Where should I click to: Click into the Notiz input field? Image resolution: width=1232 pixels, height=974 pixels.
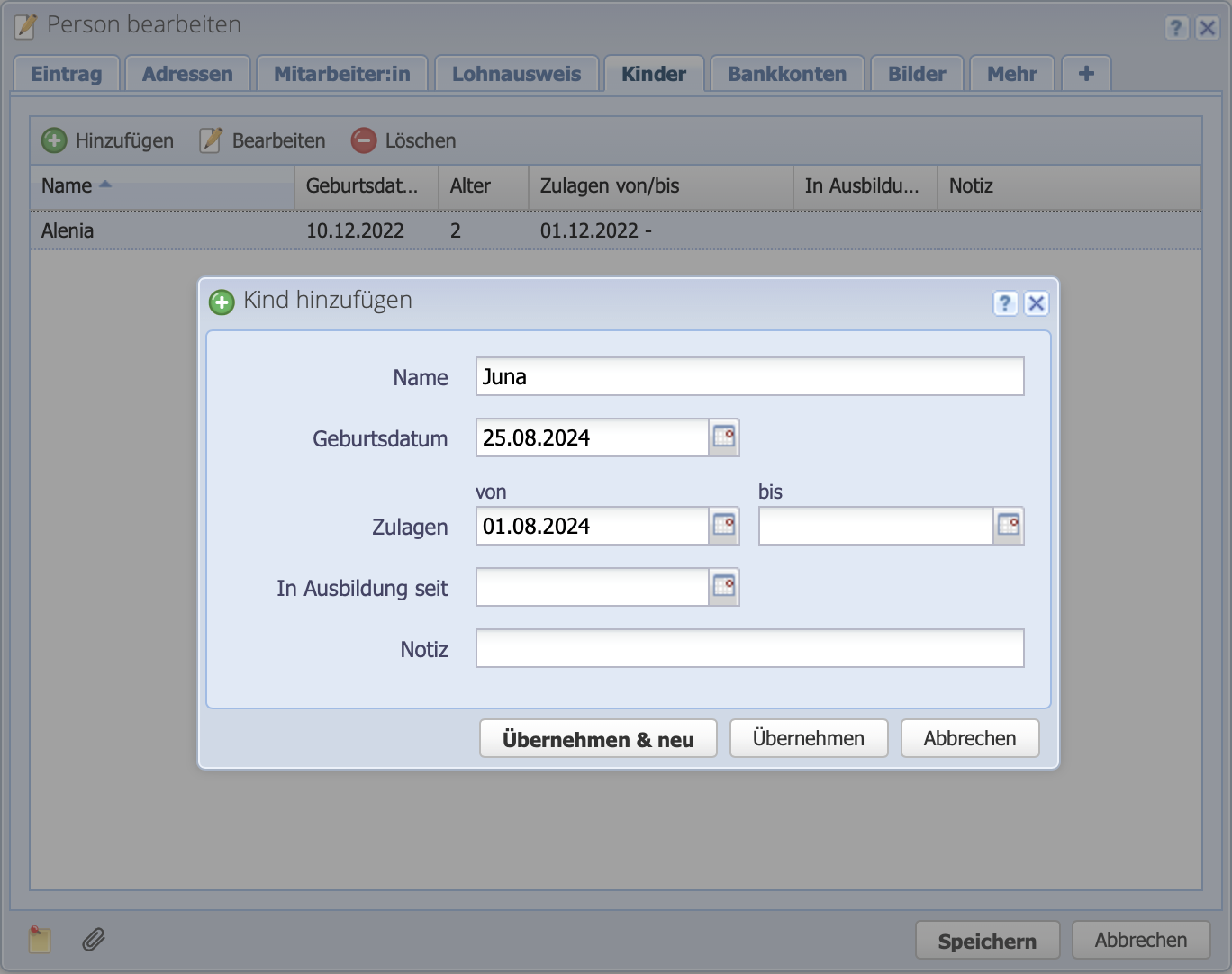(749, 648)
